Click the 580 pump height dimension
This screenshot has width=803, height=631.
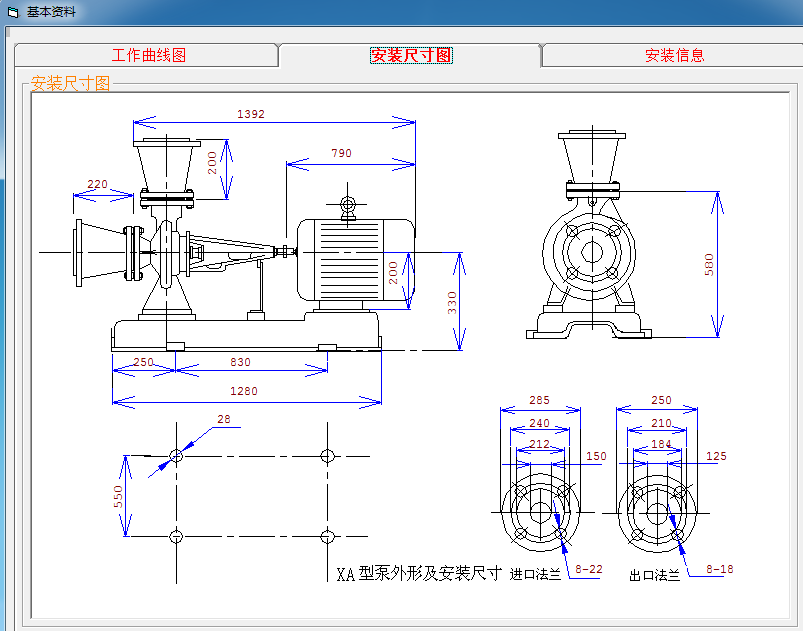[709, 265]
